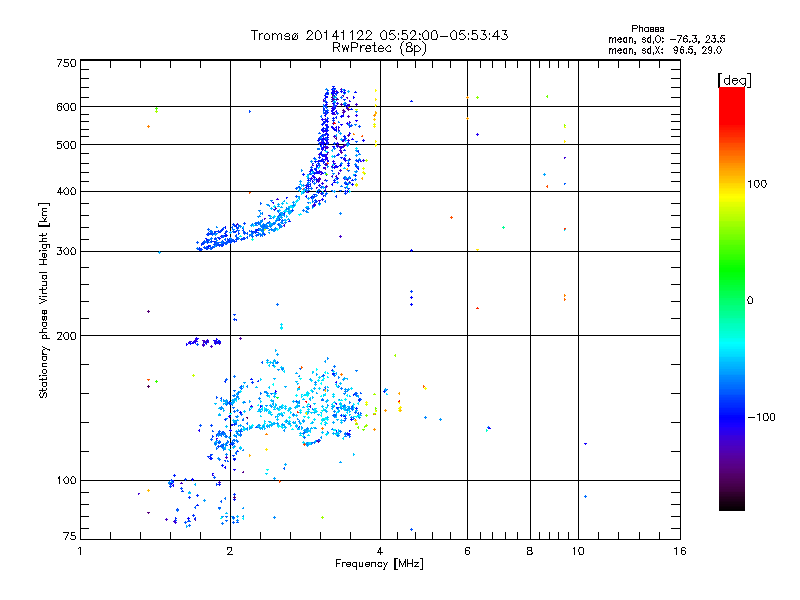Click the 'Phases' heading text
Image resolution: width=800 pixels, height=600 pixels.
(647, 29)
